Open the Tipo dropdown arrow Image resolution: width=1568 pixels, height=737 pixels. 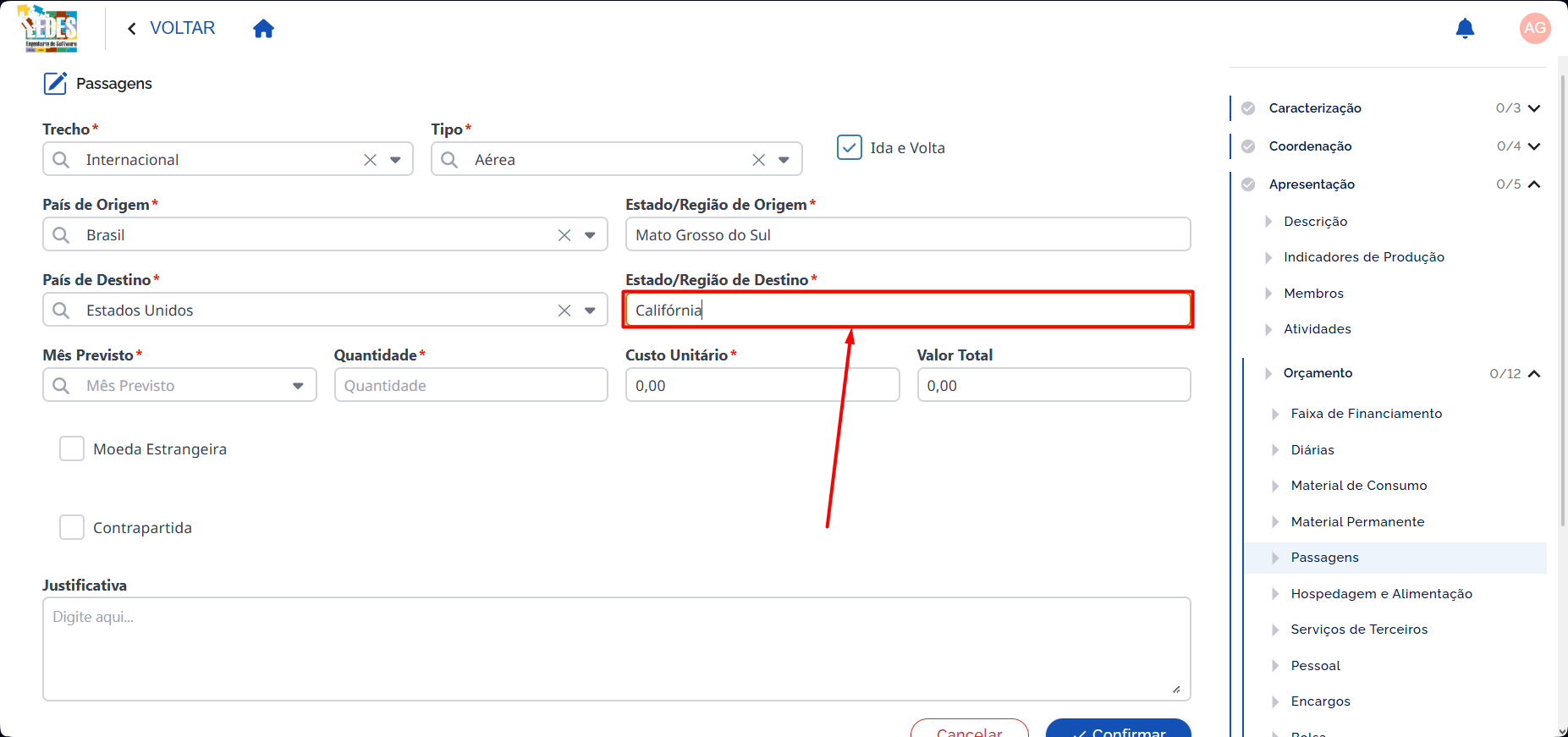[784, 160]
